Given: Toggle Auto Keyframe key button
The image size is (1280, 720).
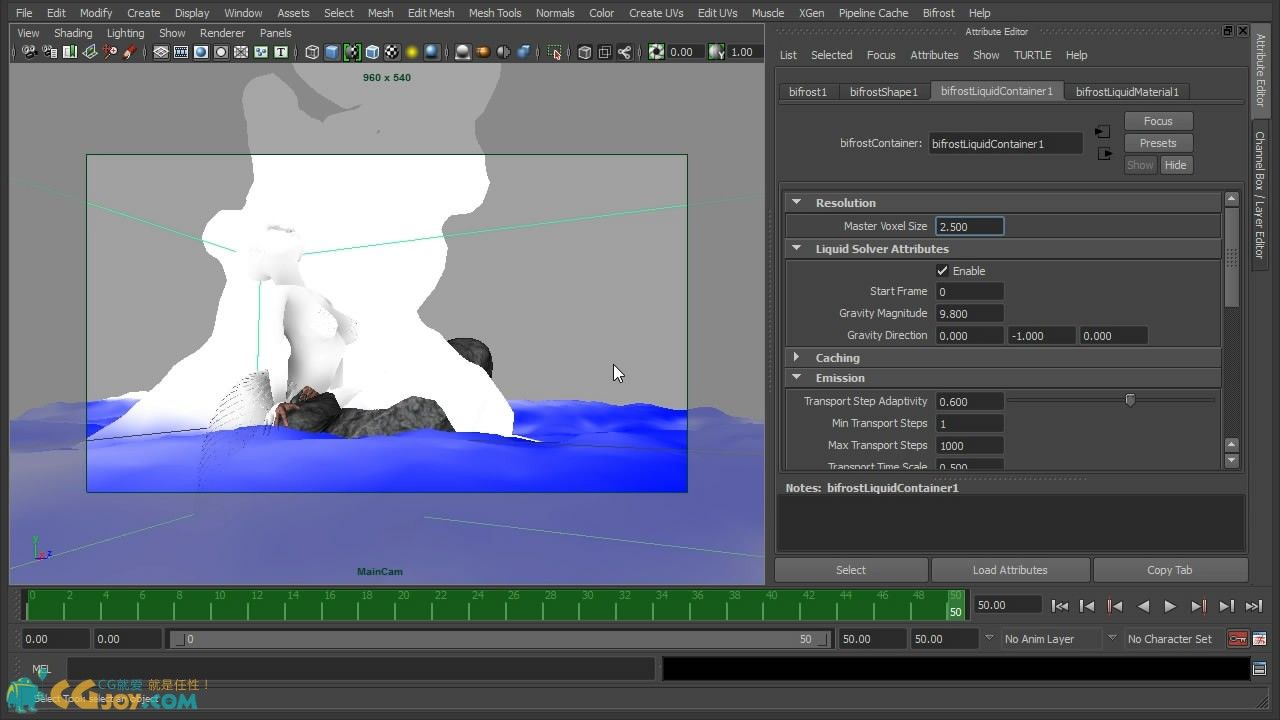Looking at the screenshot, I should pyautogui.click(x=1237, y=639).
